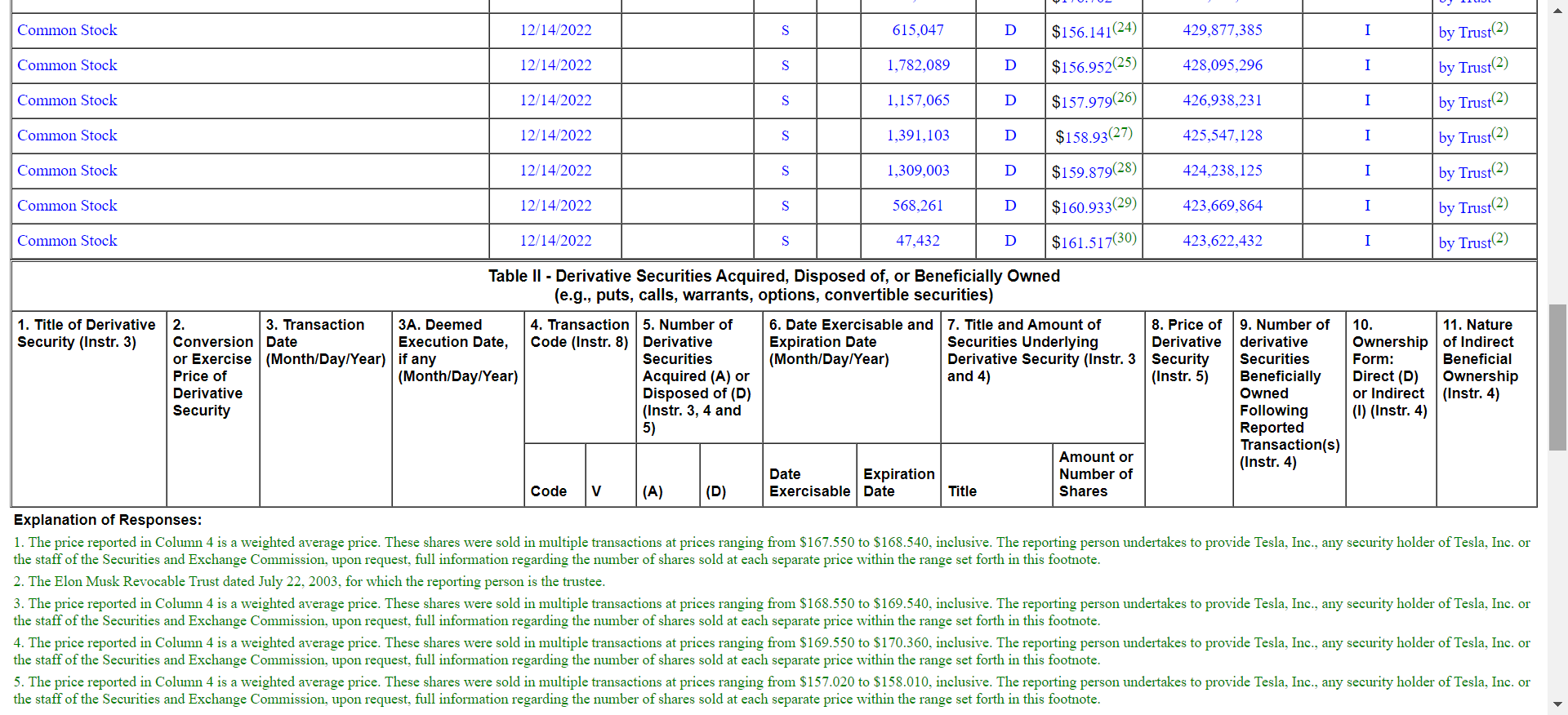Click price $157.979 cell
This screenshot has height=715, width=1568.
tap(1094, 100)
